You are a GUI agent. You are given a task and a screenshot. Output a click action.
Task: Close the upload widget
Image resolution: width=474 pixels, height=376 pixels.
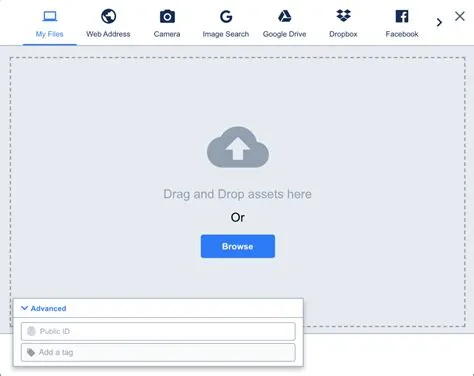pyautogui.click(x=460, y=16)
